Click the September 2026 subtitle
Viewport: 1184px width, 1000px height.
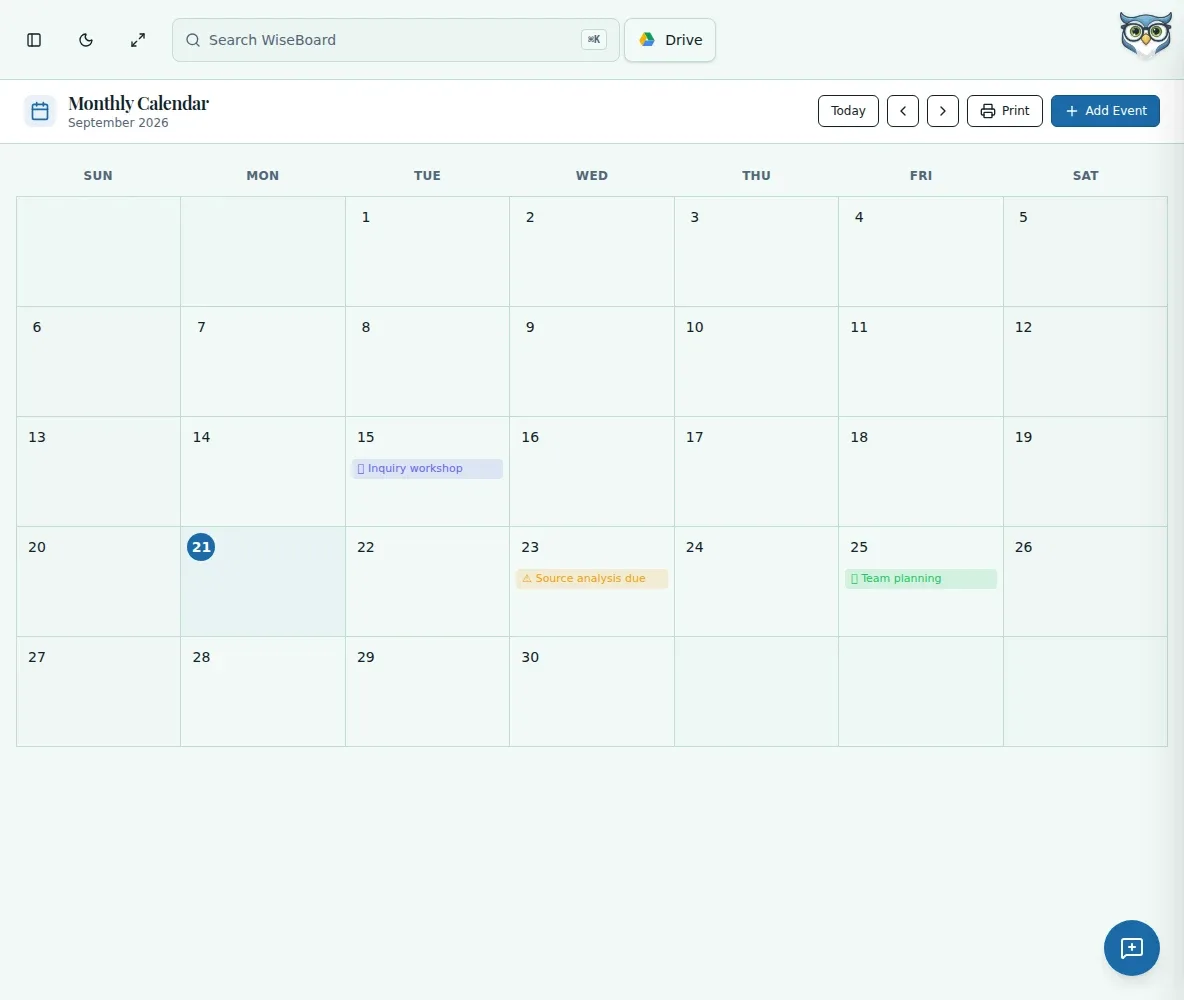tap(118, 122)
